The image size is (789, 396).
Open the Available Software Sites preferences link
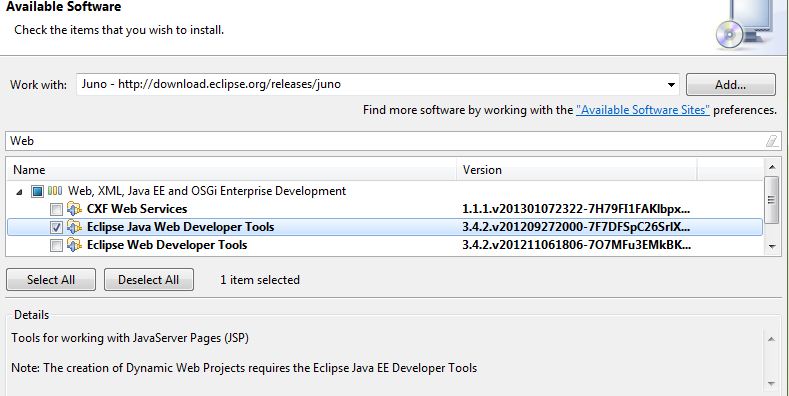click(x=643, y=110)
